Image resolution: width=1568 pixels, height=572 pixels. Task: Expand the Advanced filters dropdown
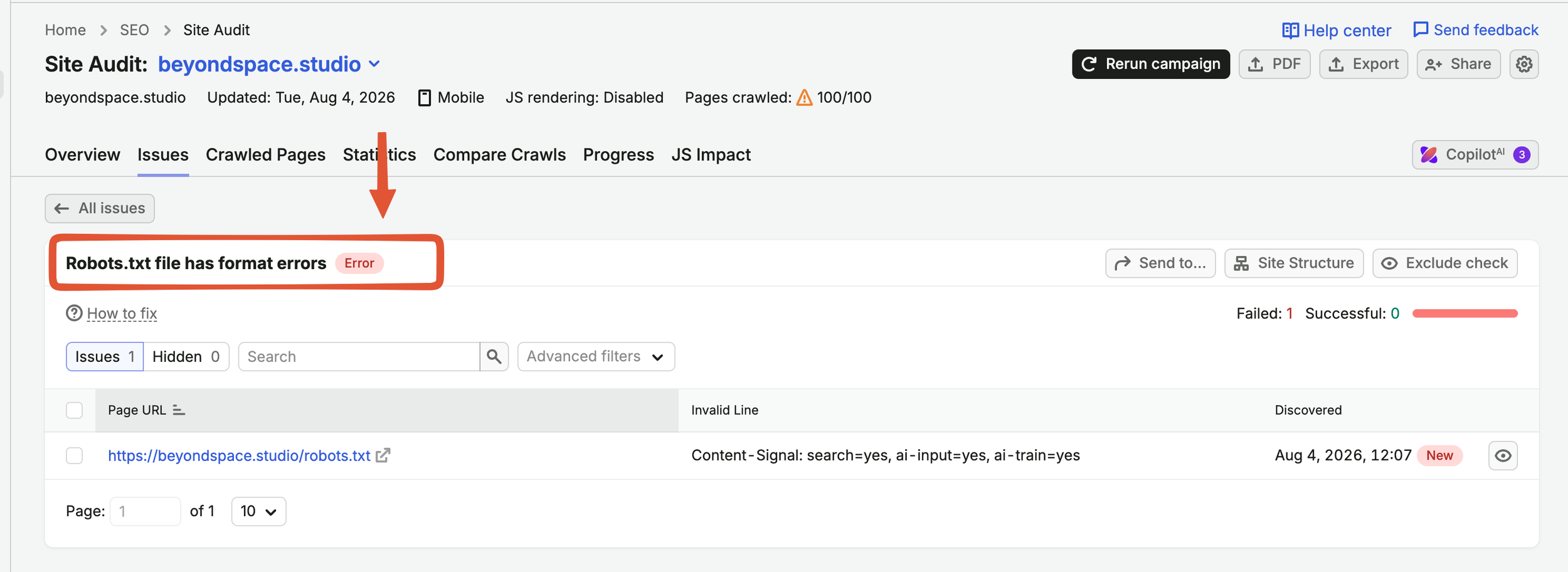click(x=596, y=356)
